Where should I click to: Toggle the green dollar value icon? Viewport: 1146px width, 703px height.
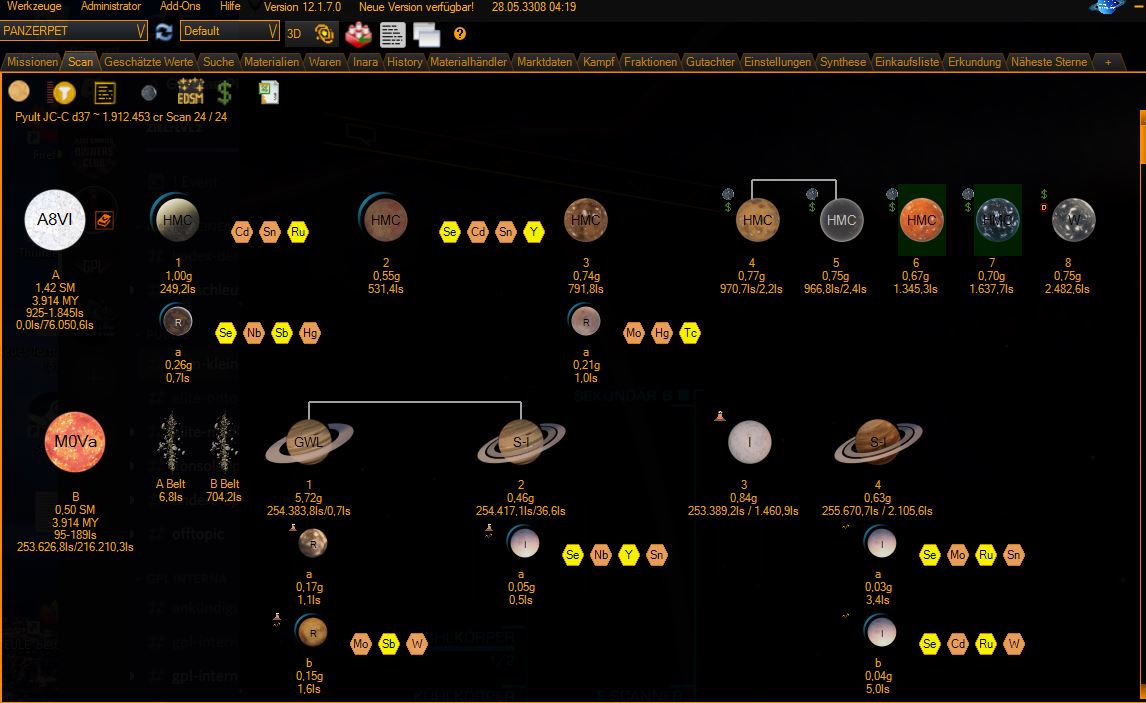click(225, 93)
